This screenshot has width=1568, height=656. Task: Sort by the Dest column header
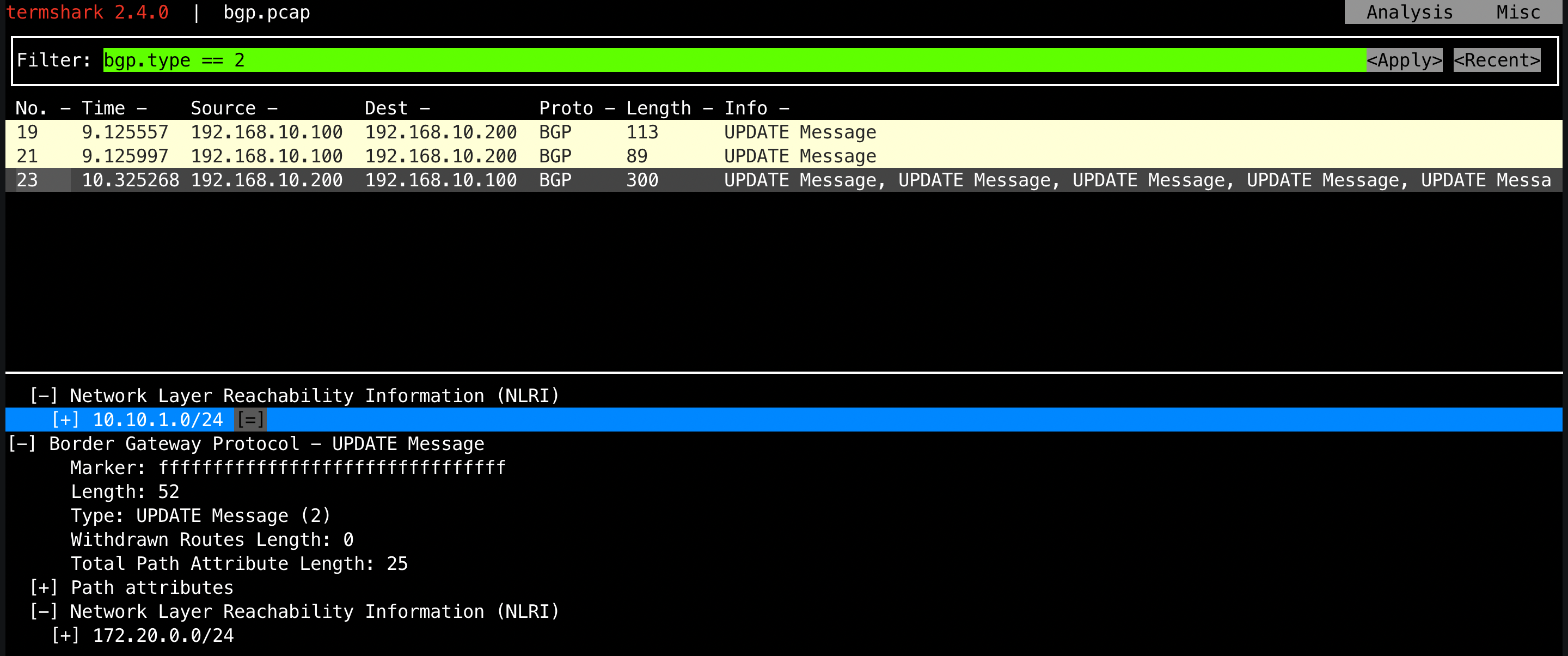pyautogui.click(x=386, y=108)
